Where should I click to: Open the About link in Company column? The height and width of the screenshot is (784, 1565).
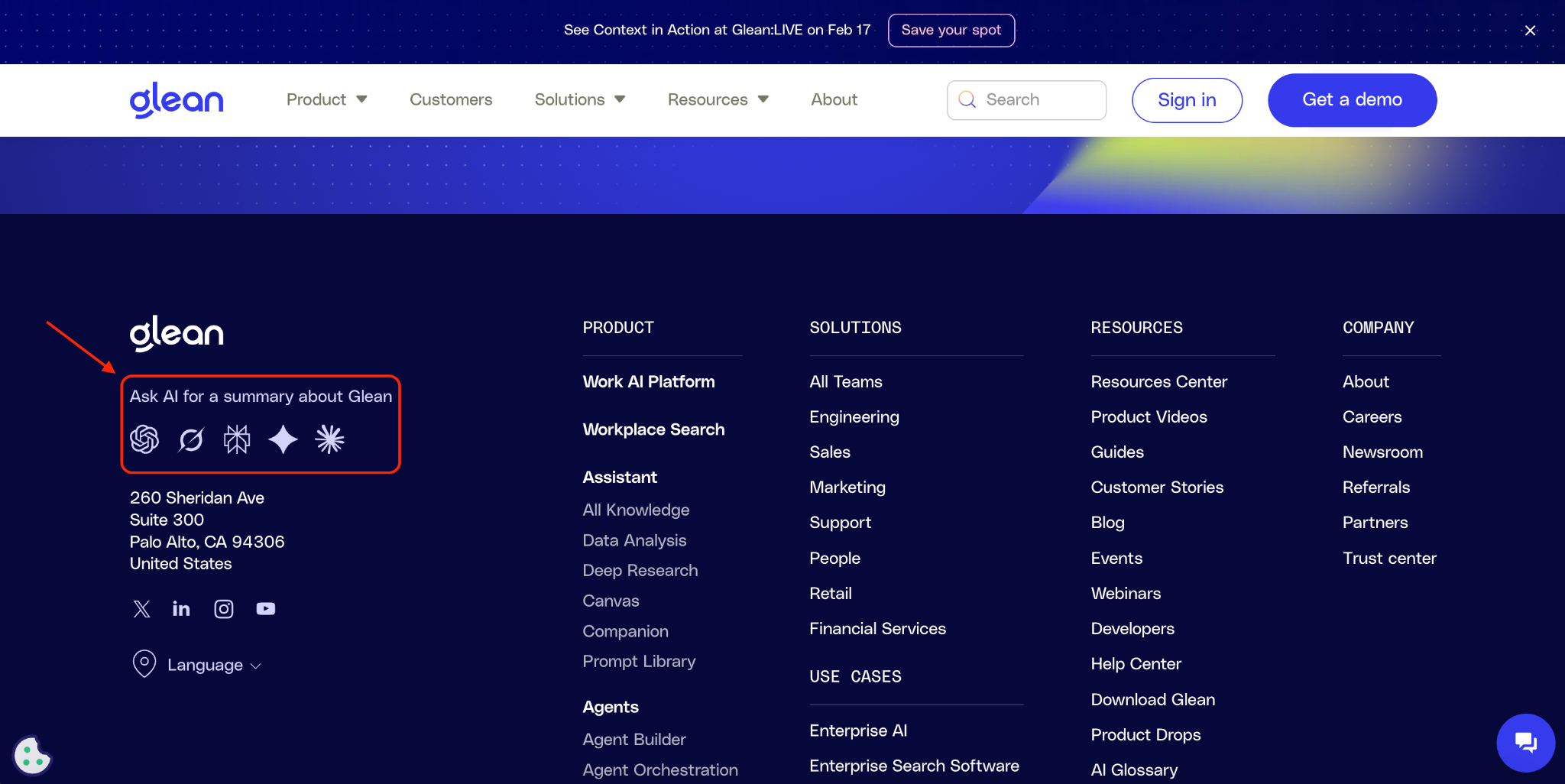point(1366,381)
